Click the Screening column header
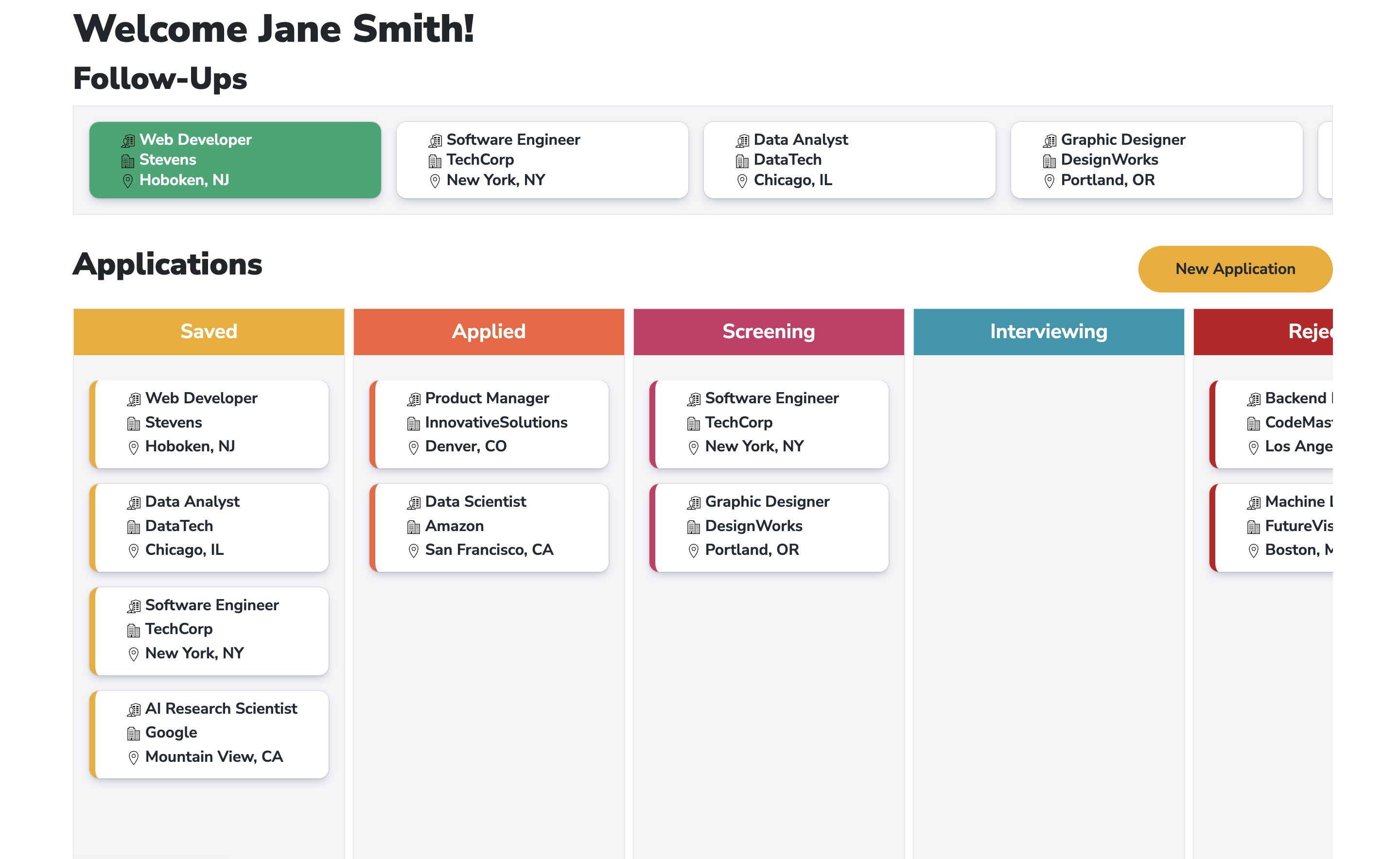This screenshot has width=1400, height=859. (x=769, y=332)
